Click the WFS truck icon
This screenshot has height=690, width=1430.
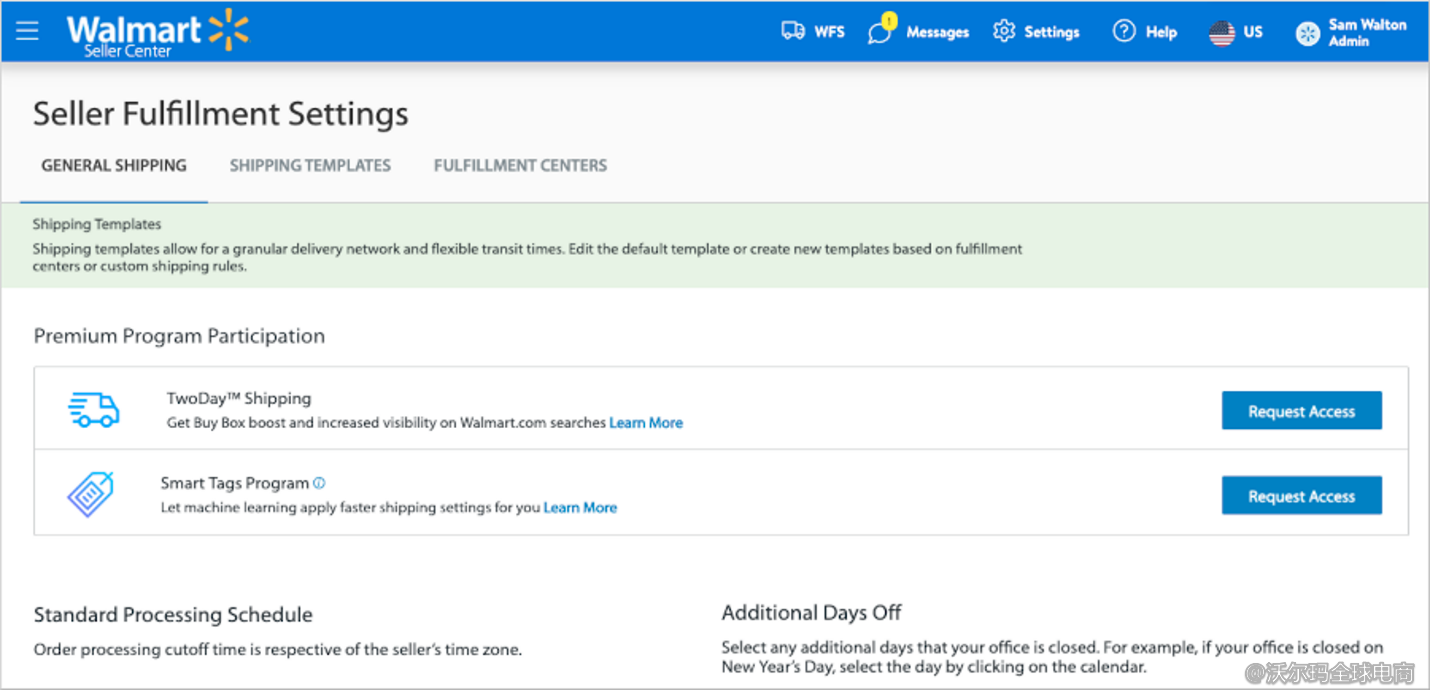pos(793,31)
